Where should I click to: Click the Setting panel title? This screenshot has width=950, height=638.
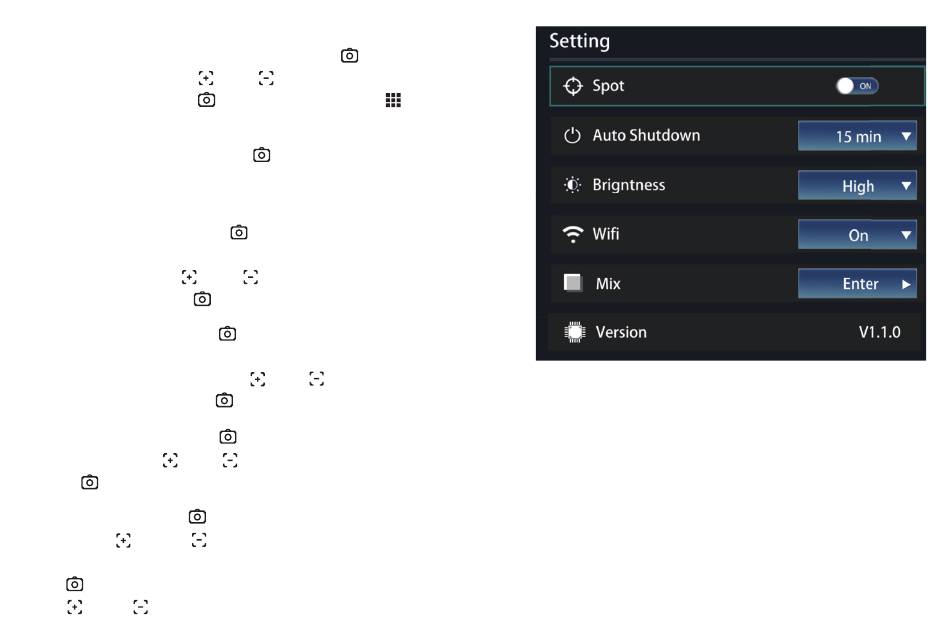point(579,41)
